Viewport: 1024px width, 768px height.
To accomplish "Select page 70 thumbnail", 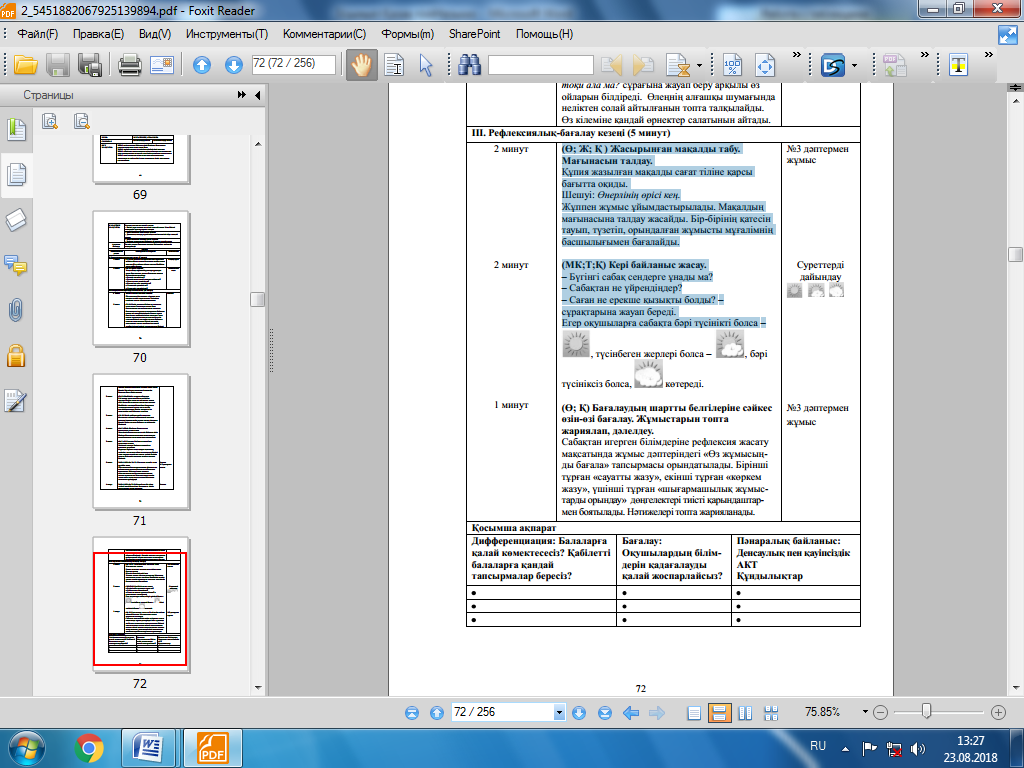I will pos(140,278).
